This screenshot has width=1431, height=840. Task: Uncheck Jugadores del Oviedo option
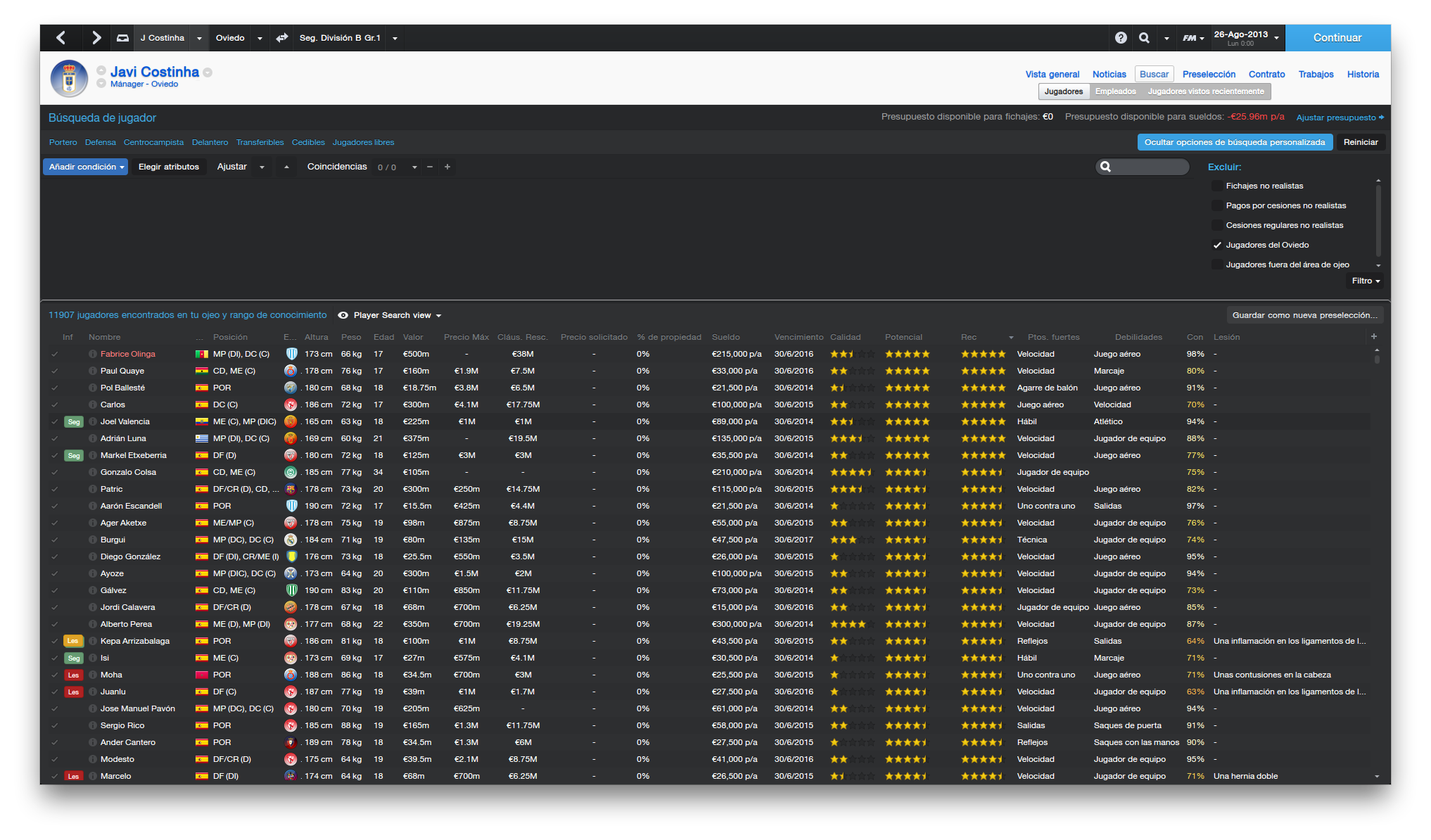click(x=1217, y=245)
